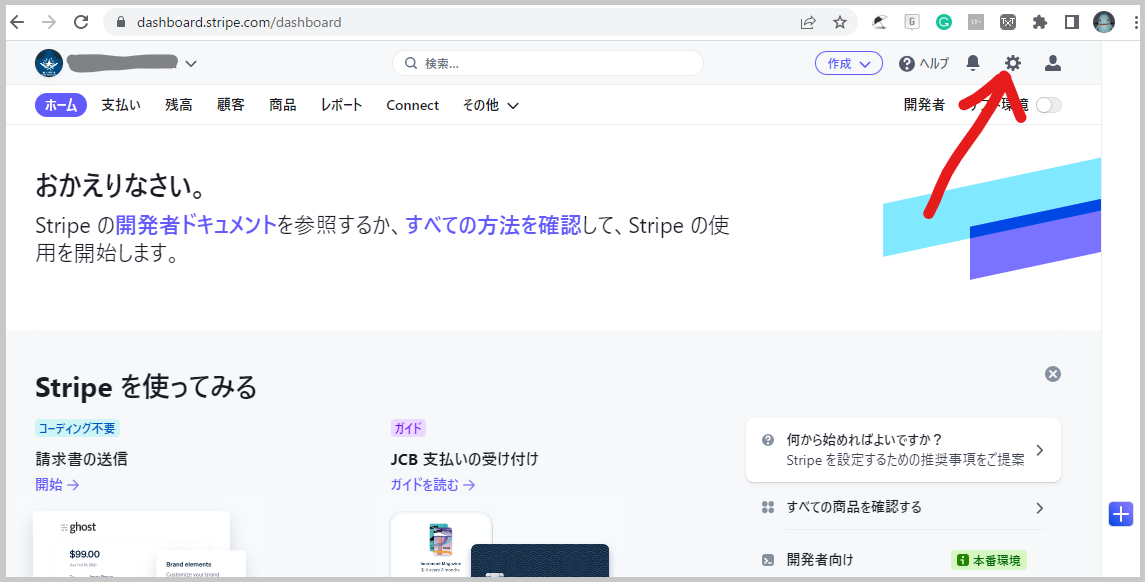Viewport: 1145px width, 582px height.
Task: Open the 開発者向け row
Action: 903,560
